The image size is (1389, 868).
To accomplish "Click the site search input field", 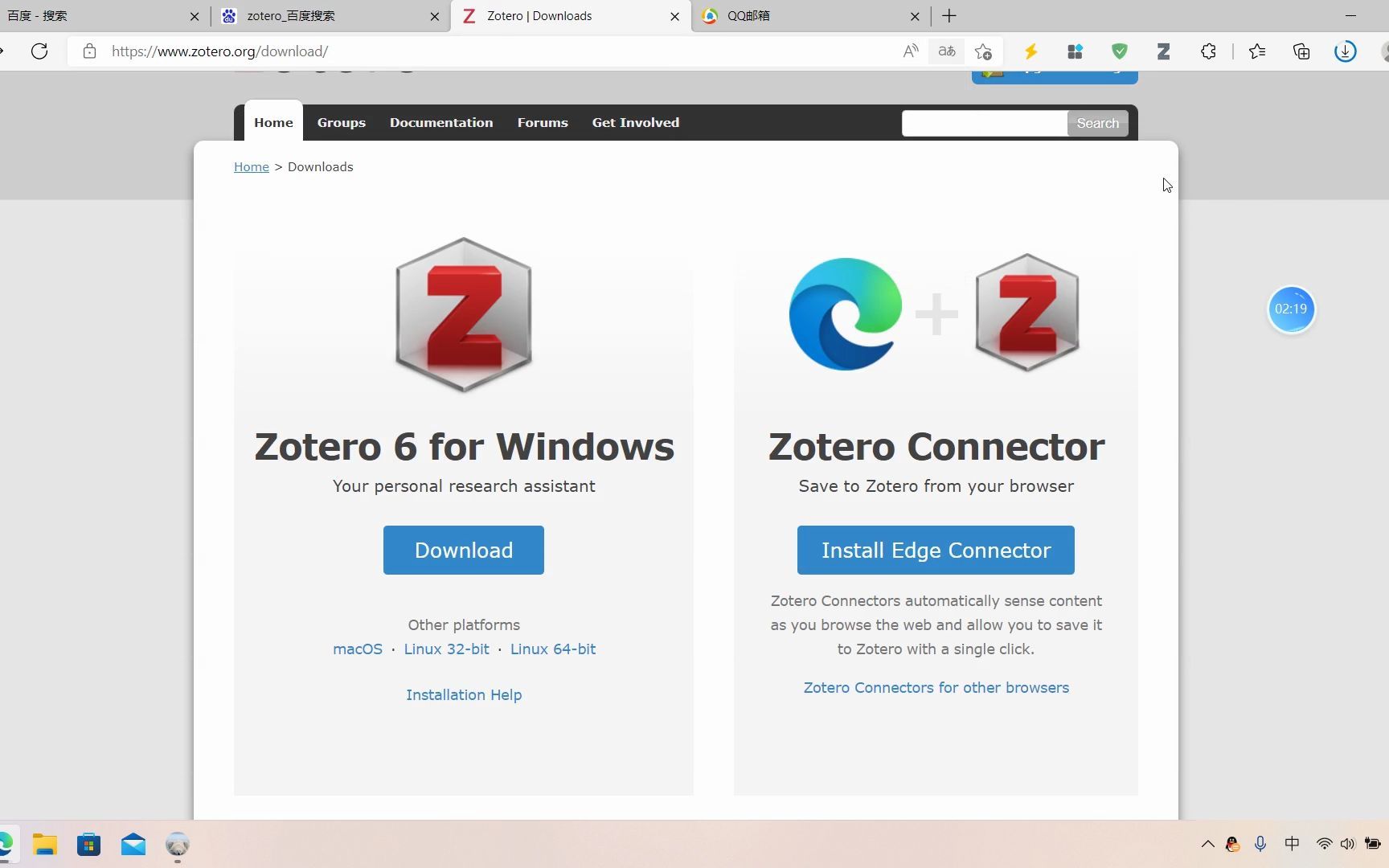I will [985, 123].
